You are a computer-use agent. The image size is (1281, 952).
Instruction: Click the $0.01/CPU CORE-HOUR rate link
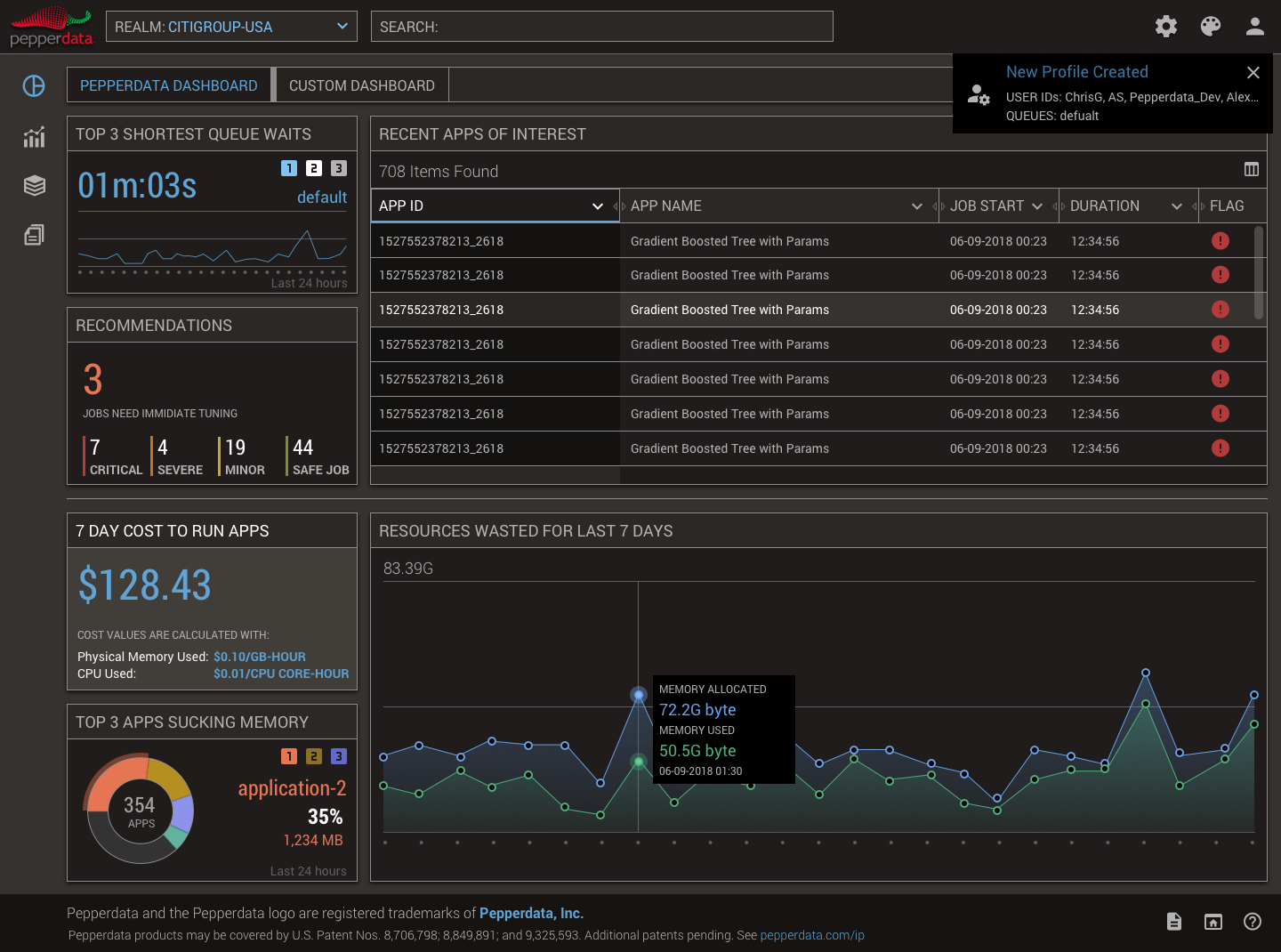281,674
